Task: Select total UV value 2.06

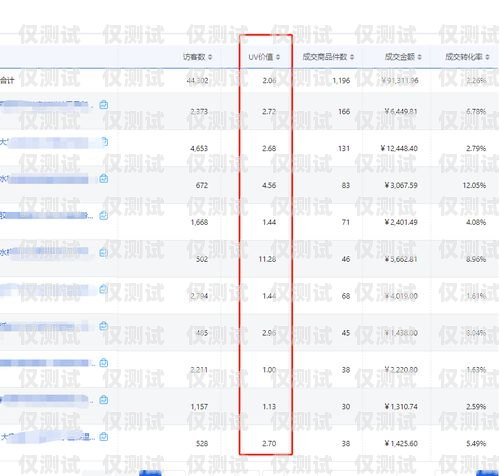Action: point(269,81)
